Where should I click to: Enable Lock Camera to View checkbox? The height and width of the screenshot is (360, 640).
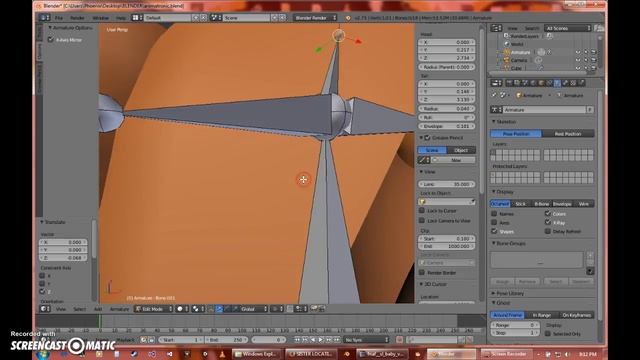[422, 220]
